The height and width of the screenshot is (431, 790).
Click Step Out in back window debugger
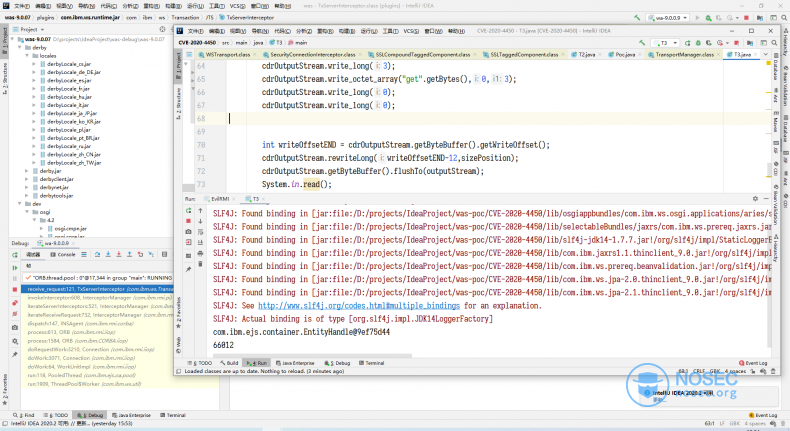[129, 255]
